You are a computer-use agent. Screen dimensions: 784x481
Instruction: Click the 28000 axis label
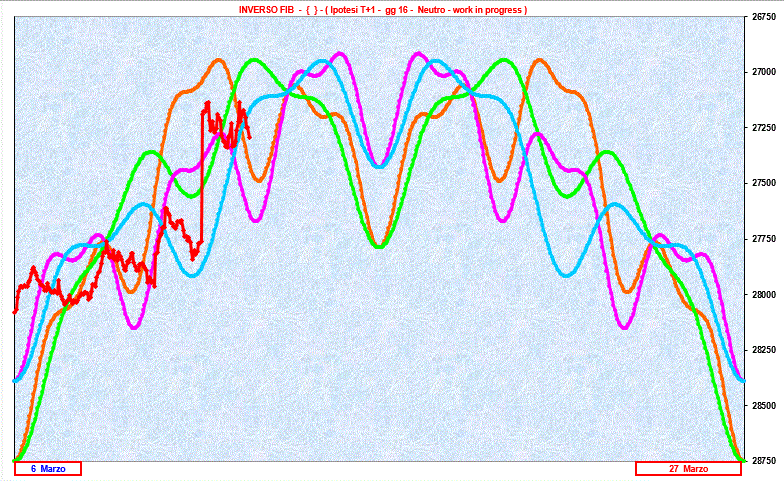coord(764,294)
